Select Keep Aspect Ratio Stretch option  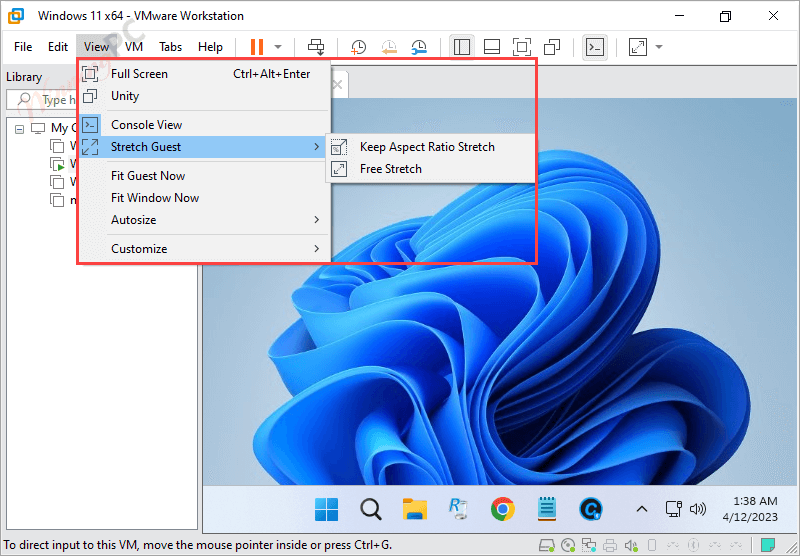pos(430,147)
